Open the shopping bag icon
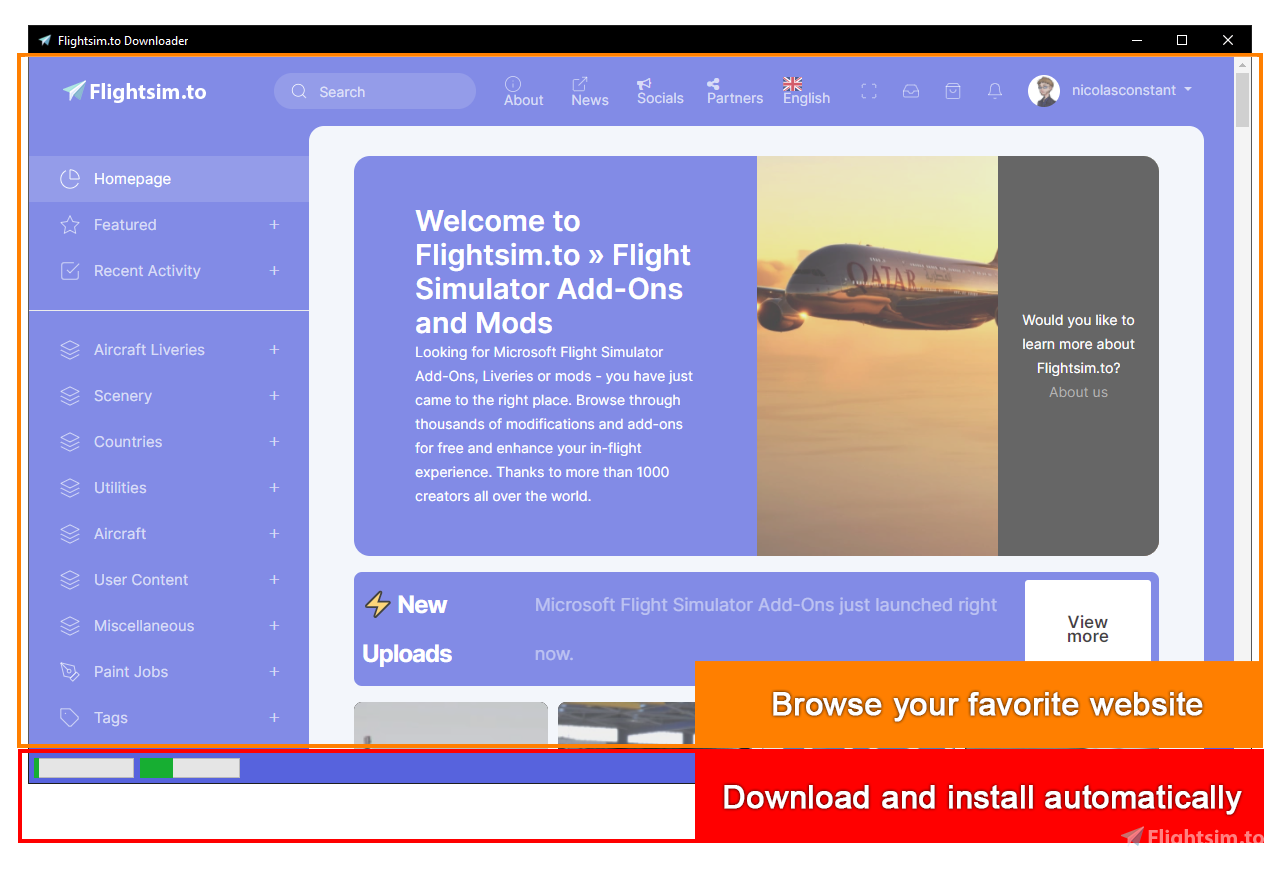 tap(953, 91)
